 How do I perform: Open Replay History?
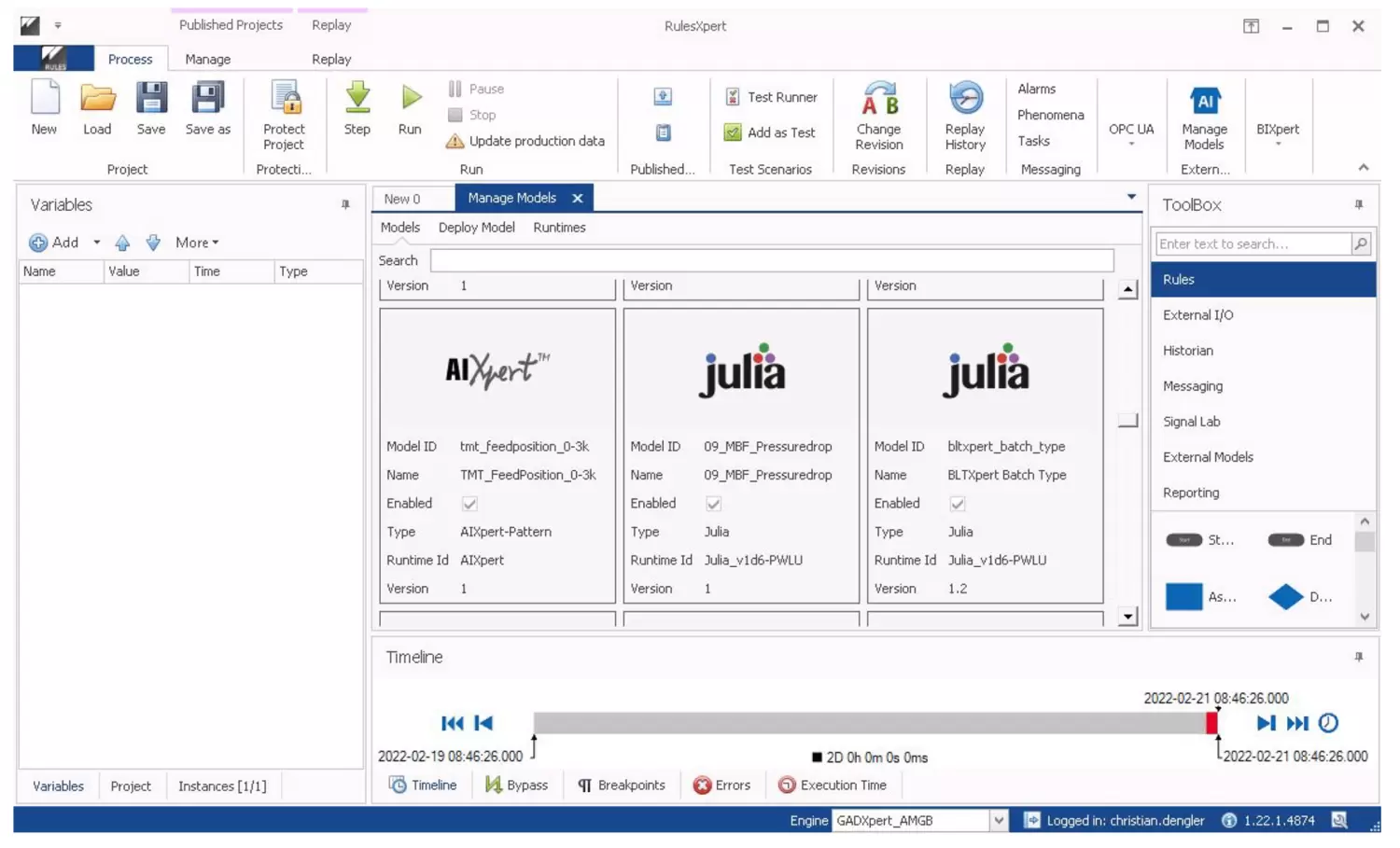(x=965, y=118)
